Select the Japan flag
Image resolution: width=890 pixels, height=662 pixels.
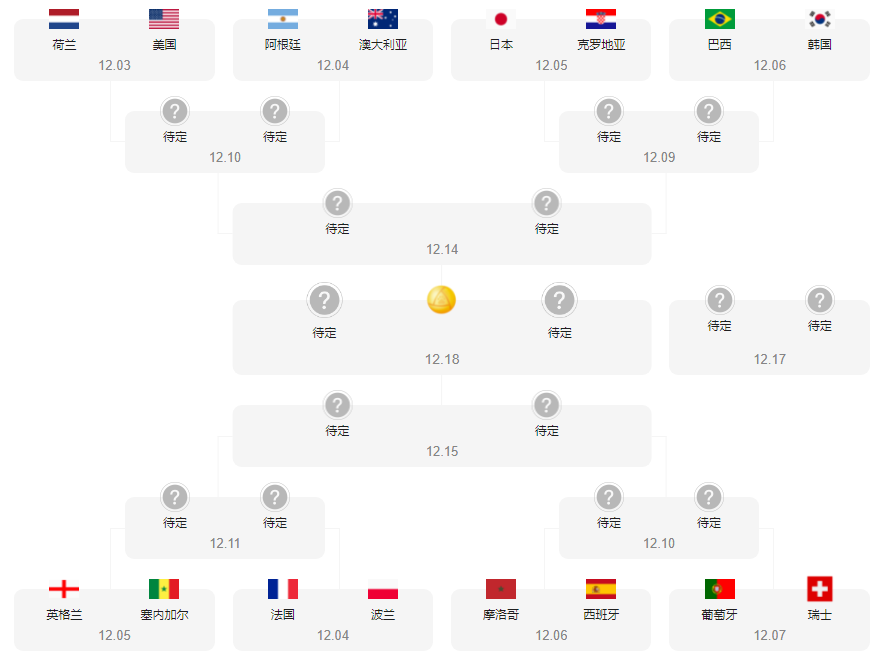[501, 19]
